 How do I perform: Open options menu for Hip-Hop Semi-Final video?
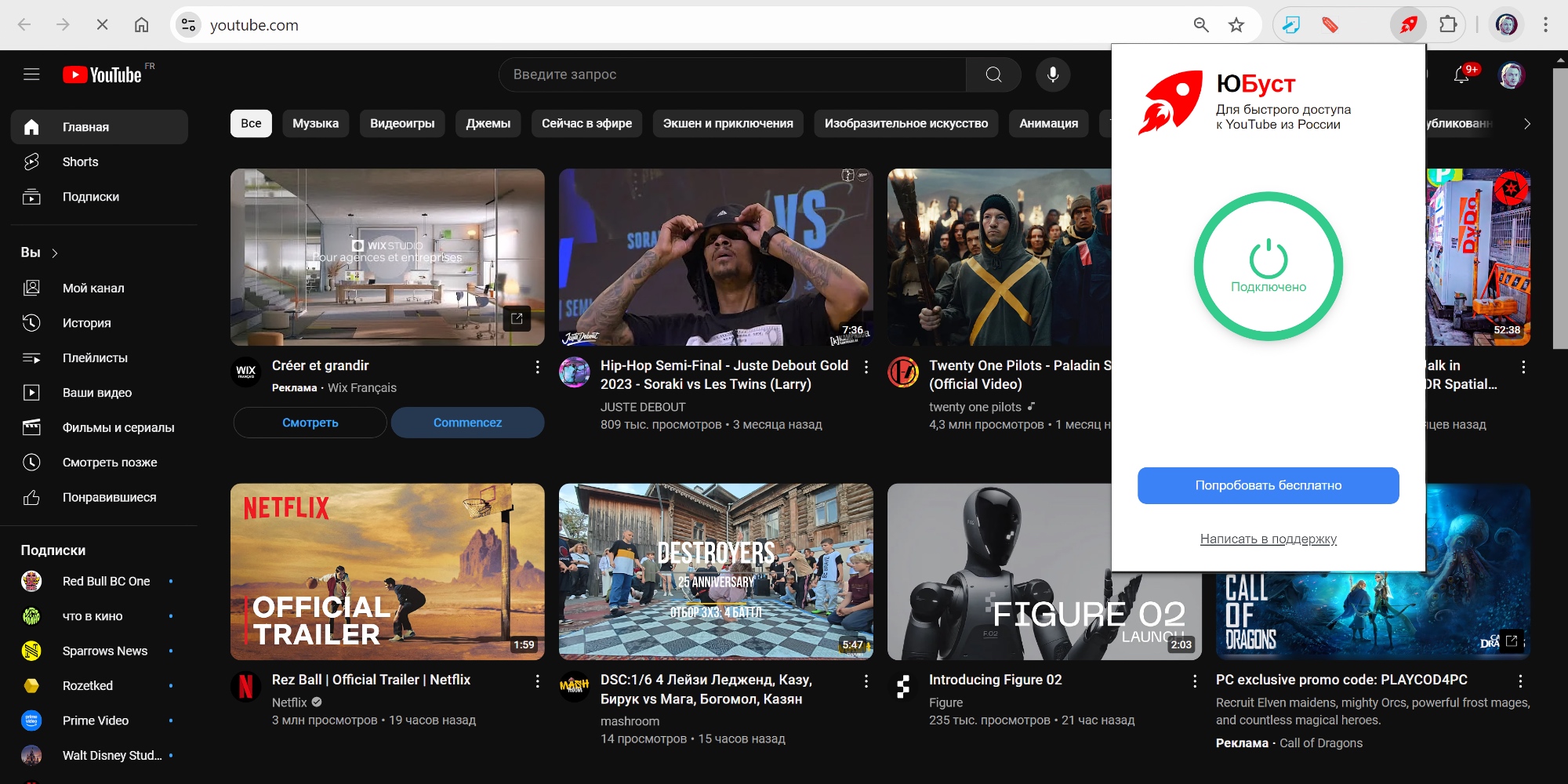coord(866,367)
